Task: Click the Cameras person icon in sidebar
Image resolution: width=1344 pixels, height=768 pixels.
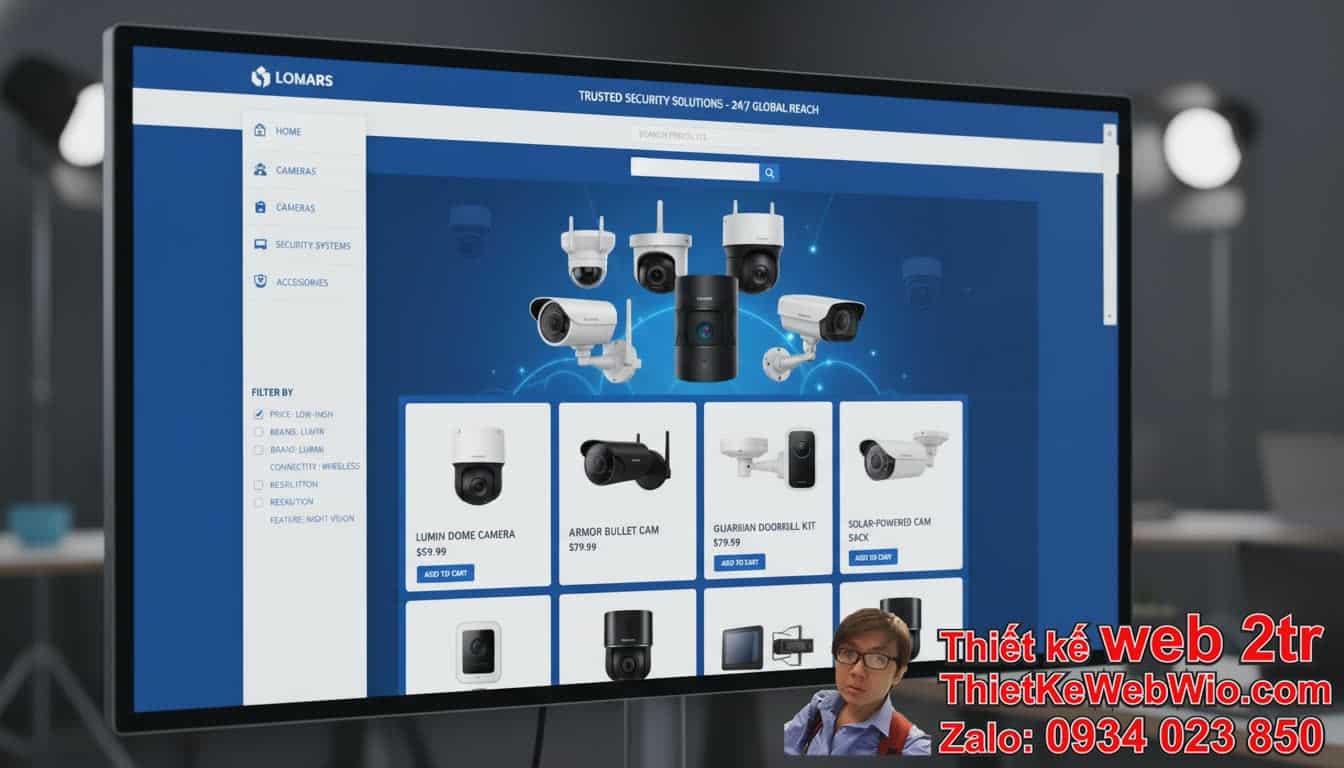Action: tap(258, 168)
